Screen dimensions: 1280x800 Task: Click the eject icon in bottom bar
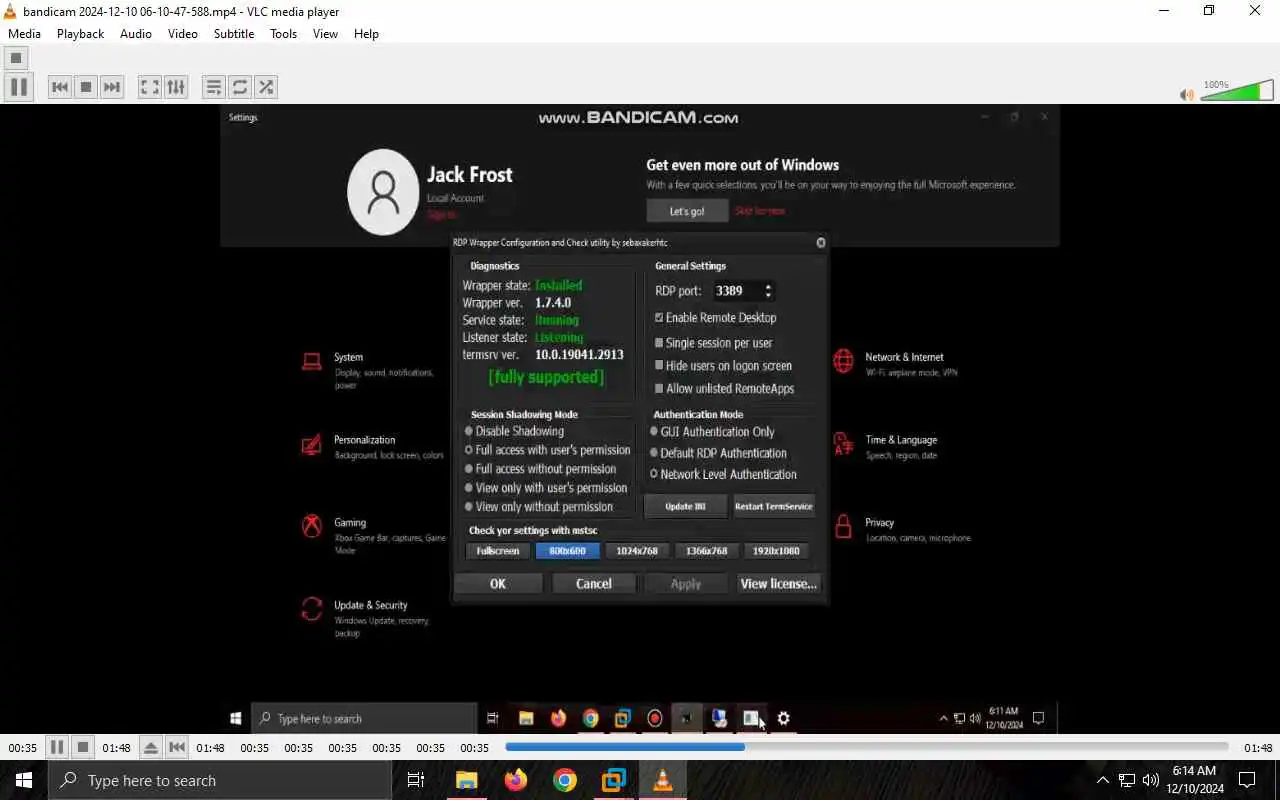(150, 747)
